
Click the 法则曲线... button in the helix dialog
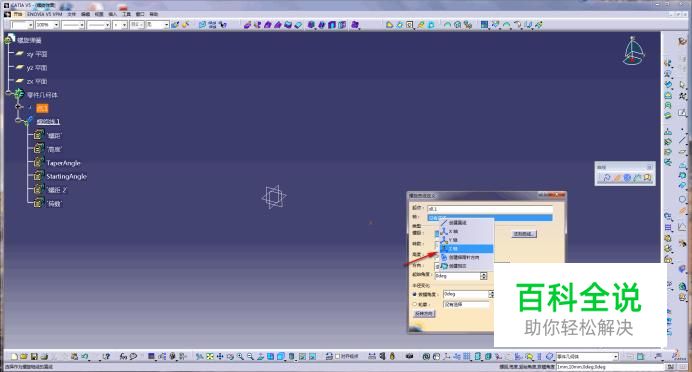pyautogui.click(x=524, y=234)
